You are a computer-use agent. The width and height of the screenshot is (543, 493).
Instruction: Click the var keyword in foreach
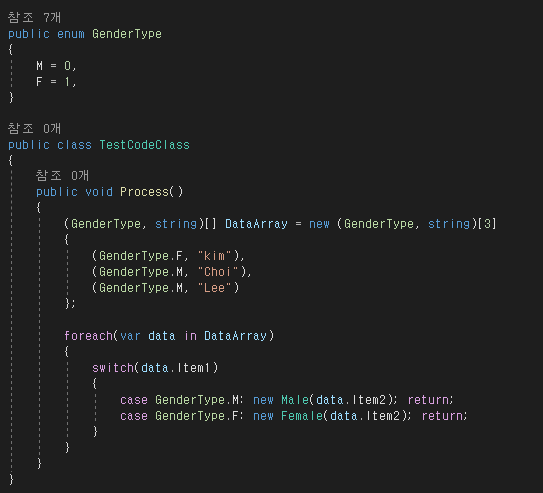click(x=130, y=336)
